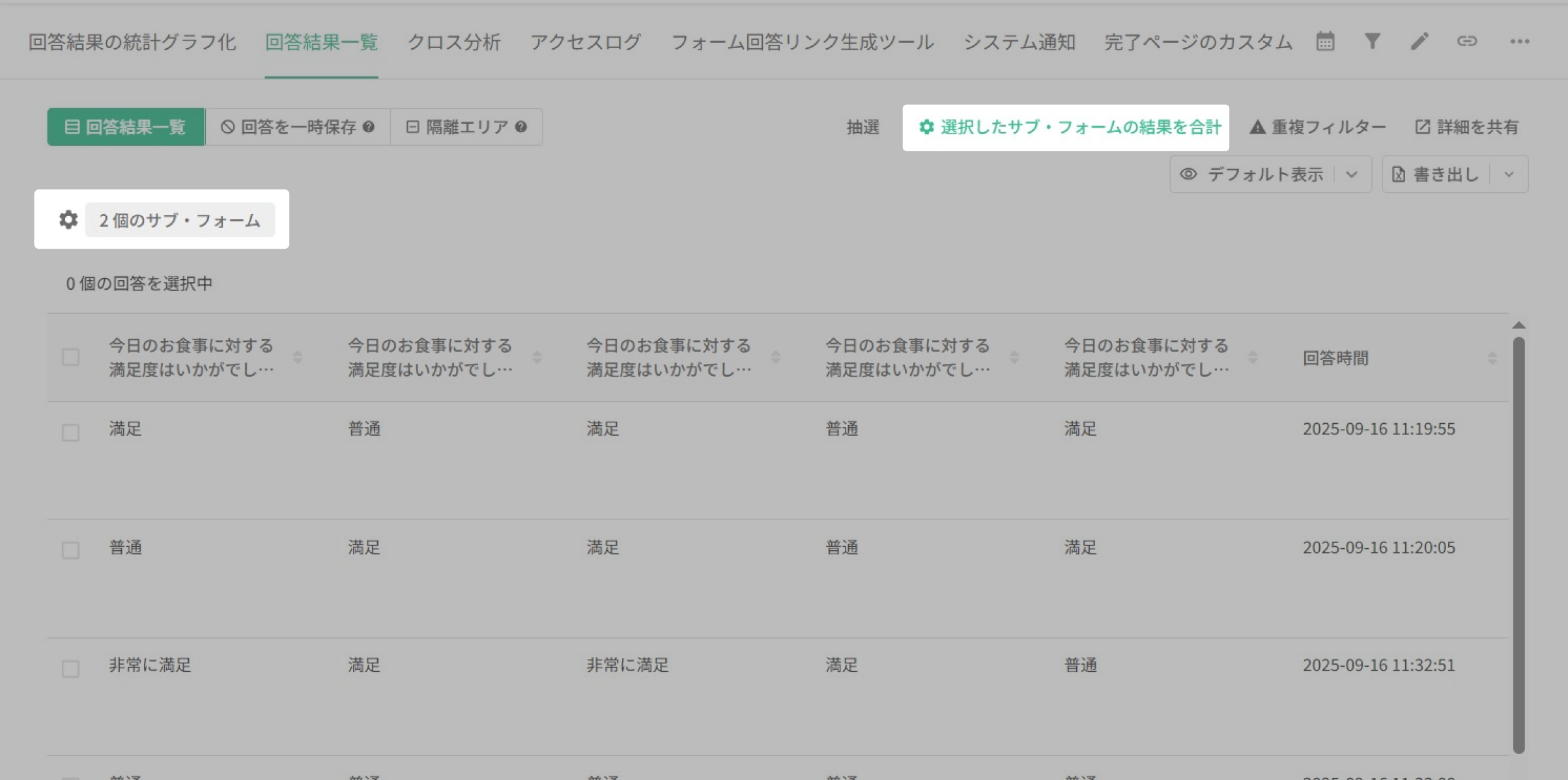Viewport: 1568px width, 780px height.
Task: Check the row answered at 11:20:05
Action: (x=70, y=550)
